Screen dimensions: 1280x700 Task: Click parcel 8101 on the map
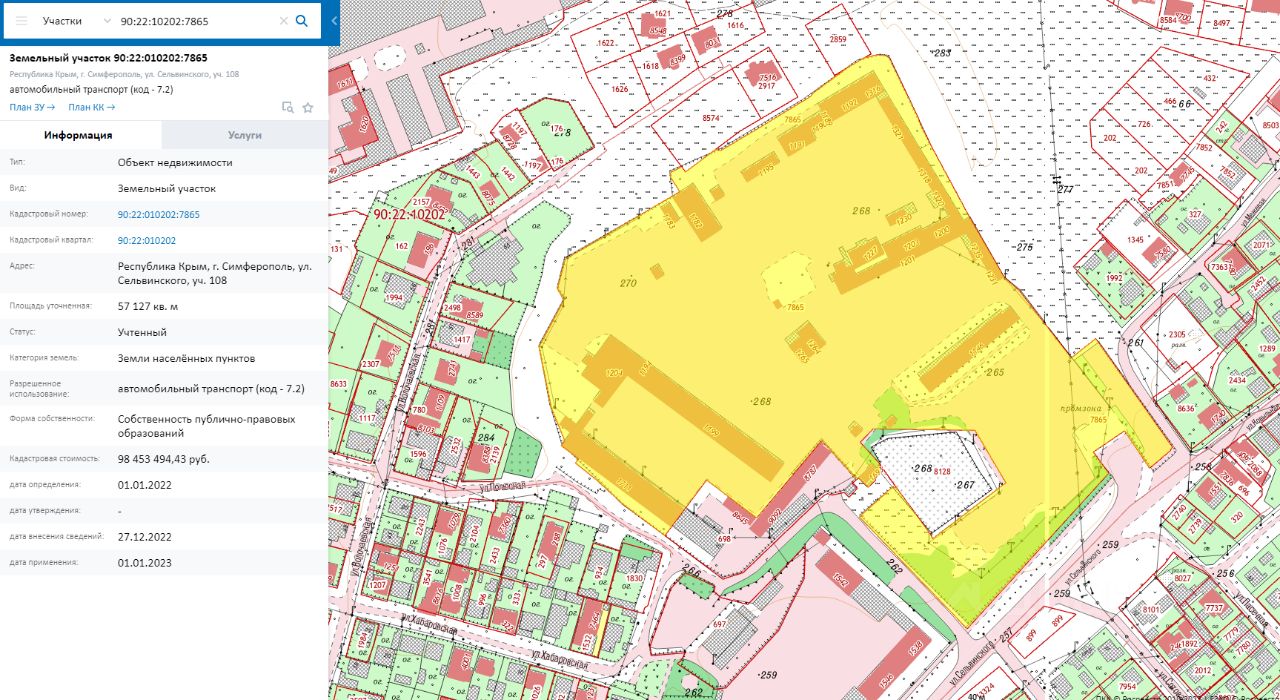click(1152, 609)
